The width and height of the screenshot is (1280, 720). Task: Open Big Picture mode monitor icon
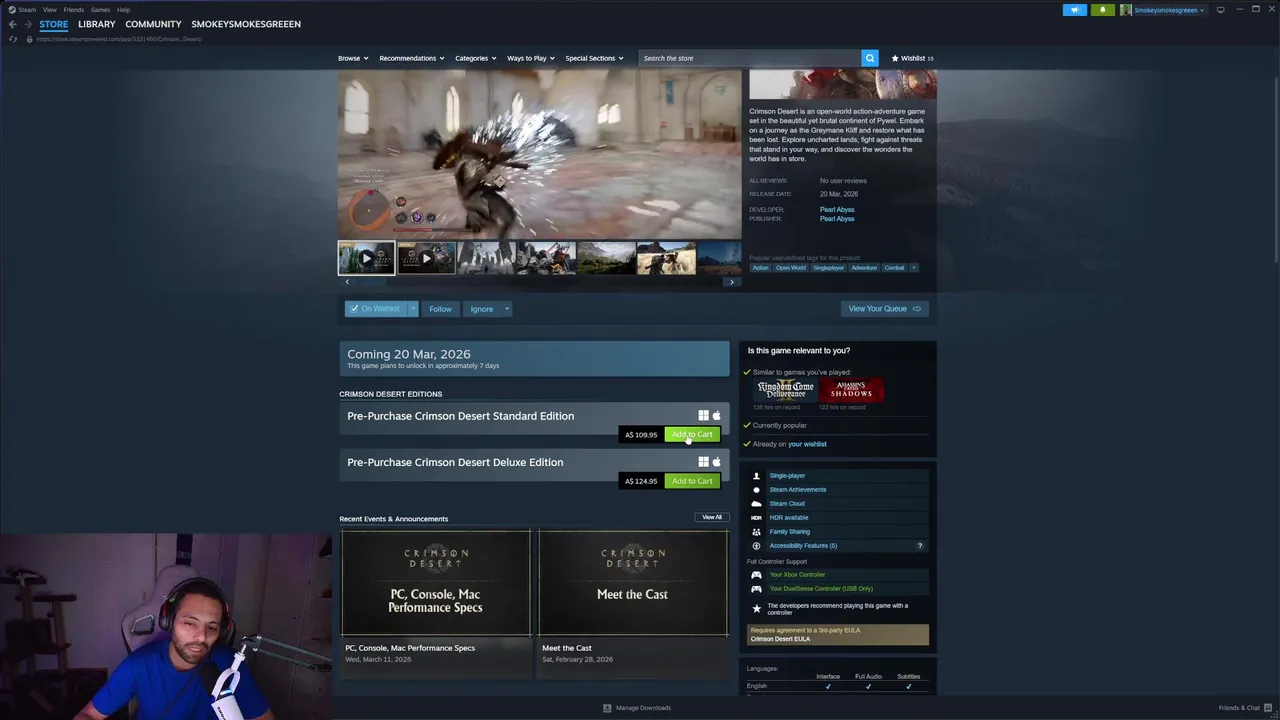tap(1220, 10)
